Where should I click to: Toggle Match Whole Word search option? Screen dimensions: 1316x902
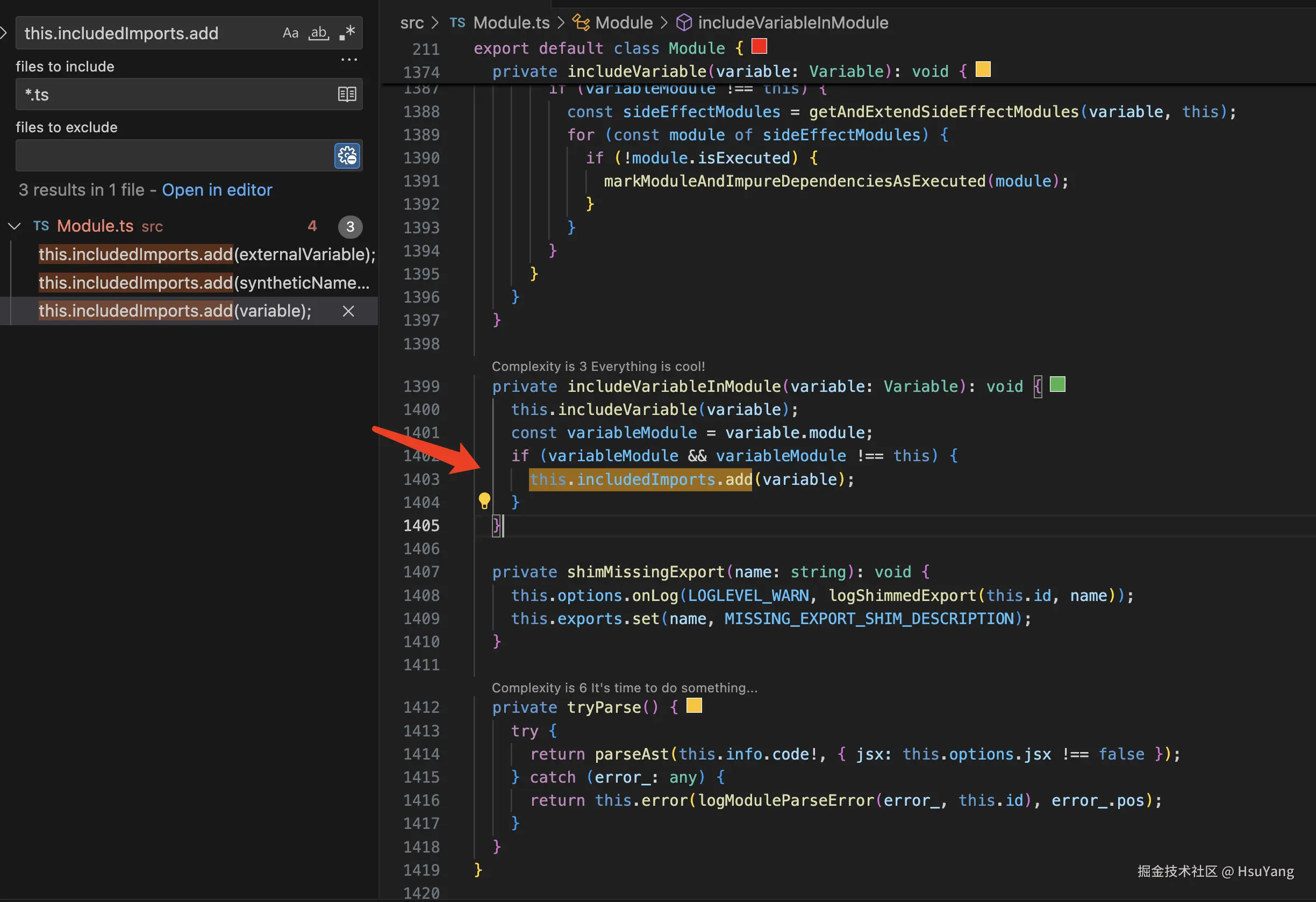coord(319,33)
